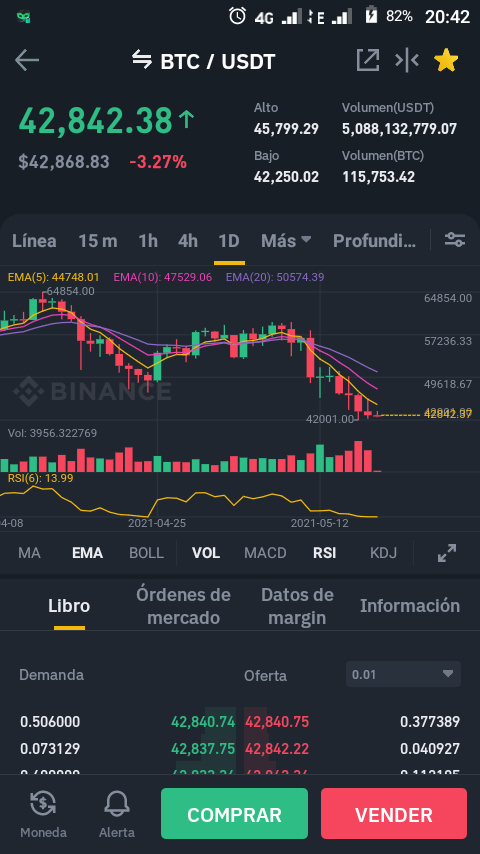Tap the split view icon
480x854 pixels.
click(x=407, y=60)
